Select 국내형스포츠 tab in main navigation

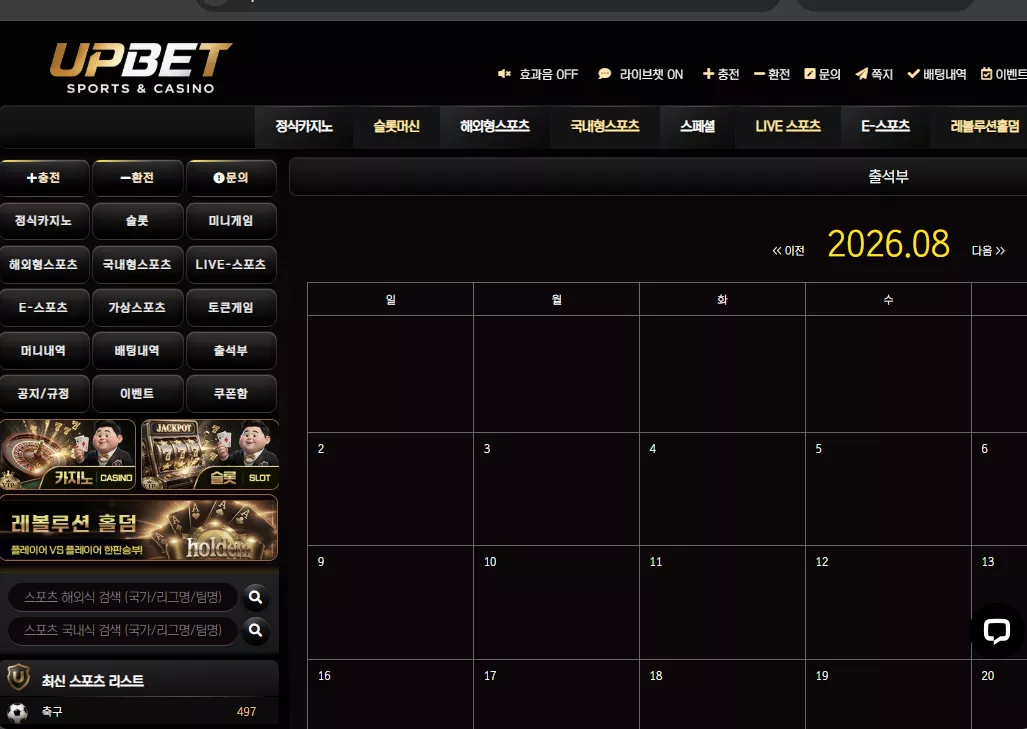pyautogui.click(x=605, y=126)
